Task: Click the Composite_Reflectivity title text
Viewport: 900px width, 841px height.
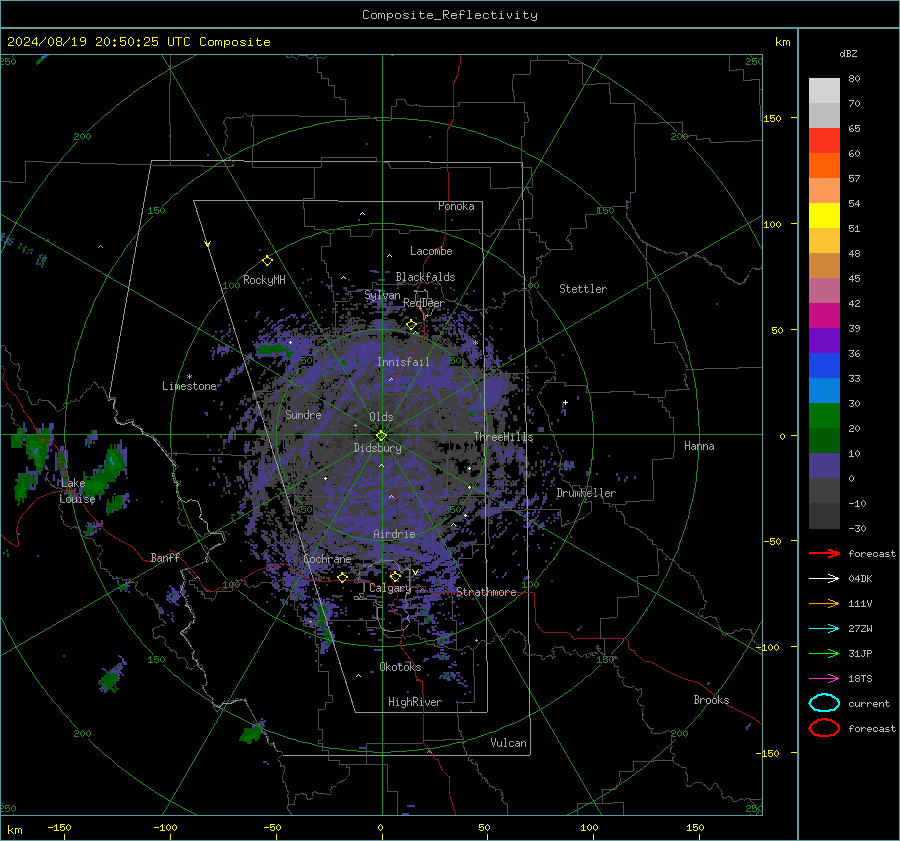Action: [450, 15]
